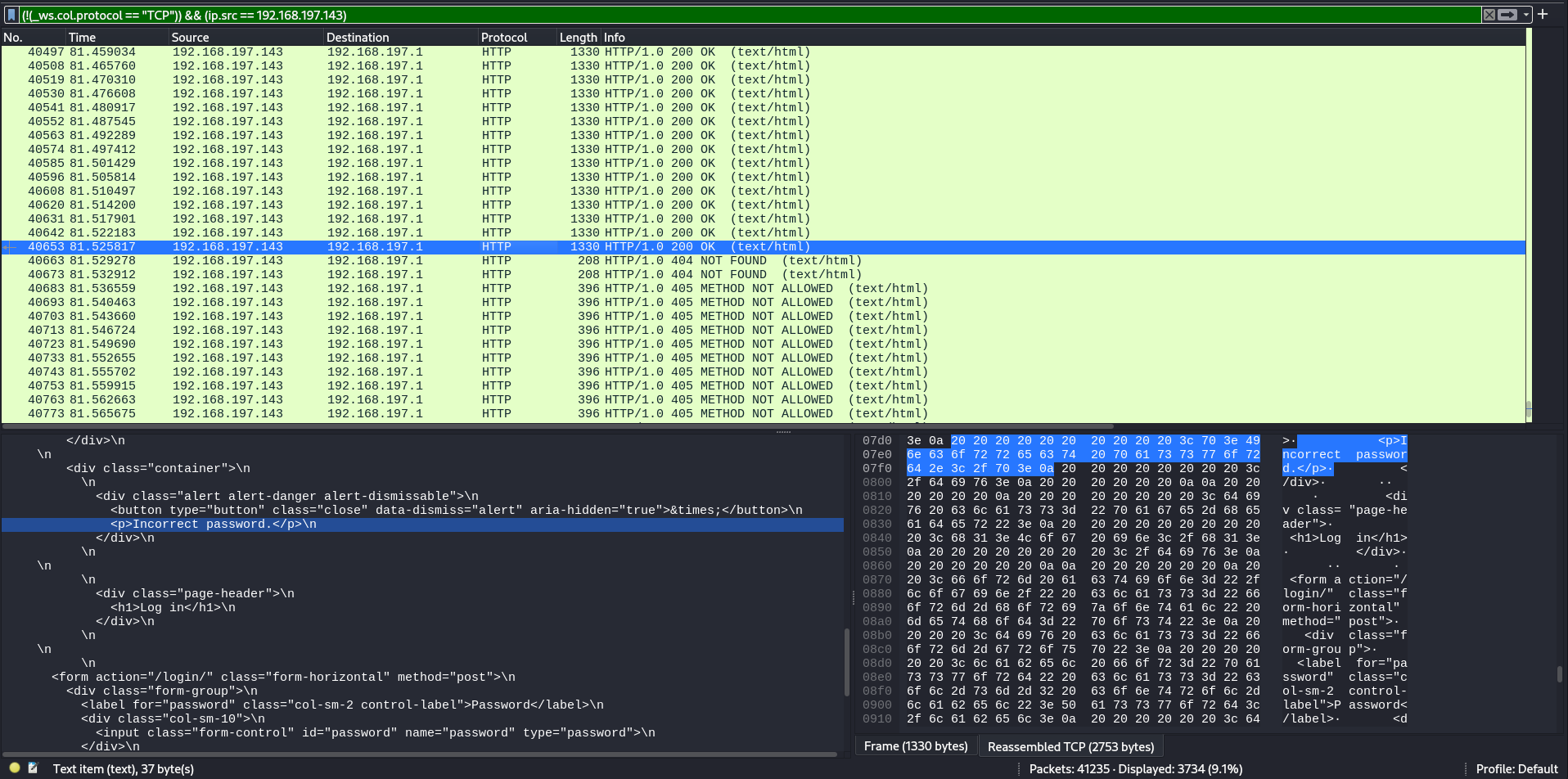Apply the display filter arrow button
The height and width of the screenshot is (779, 1568).
[1507, 15]
